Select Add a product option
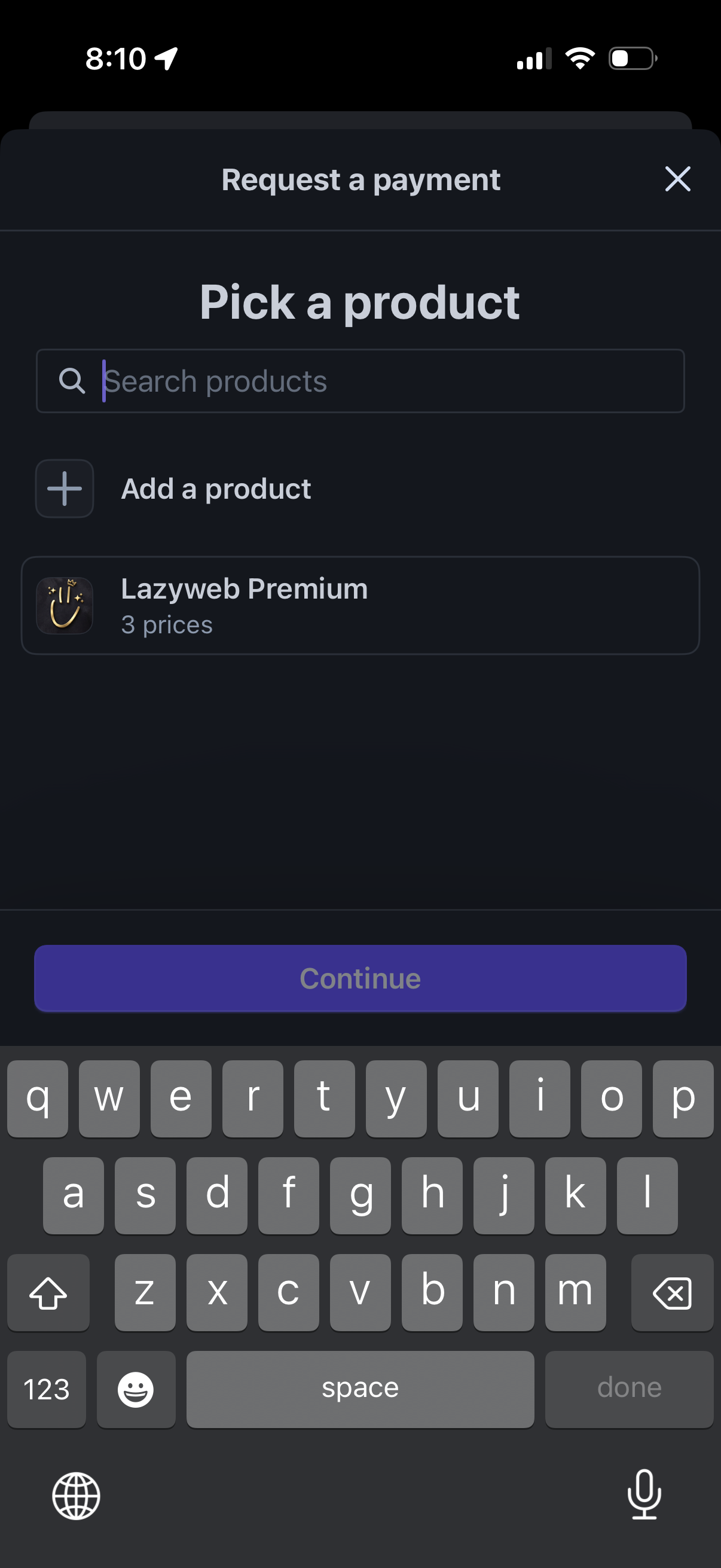721x1568 pixels. pos(216,489)
